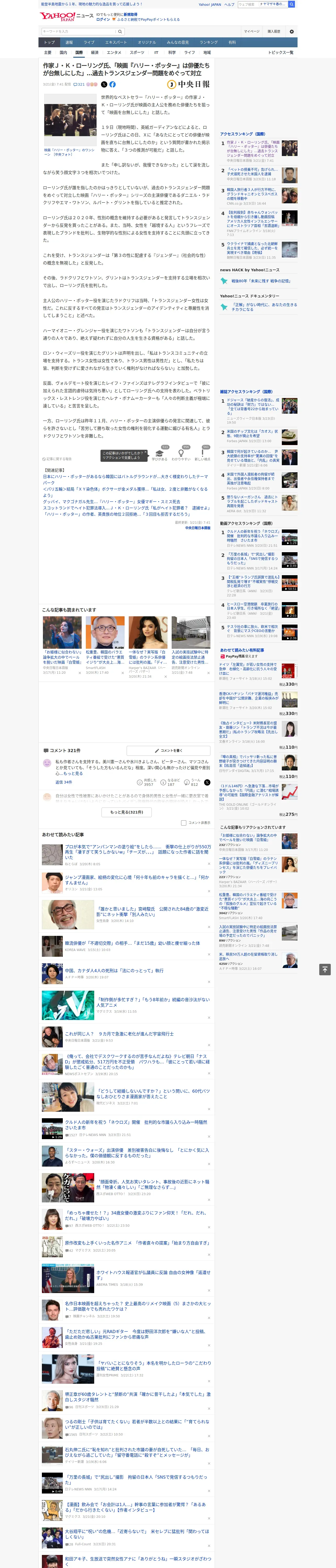Share the first comment on X
336x1568 pixels.
coord(207,782)
